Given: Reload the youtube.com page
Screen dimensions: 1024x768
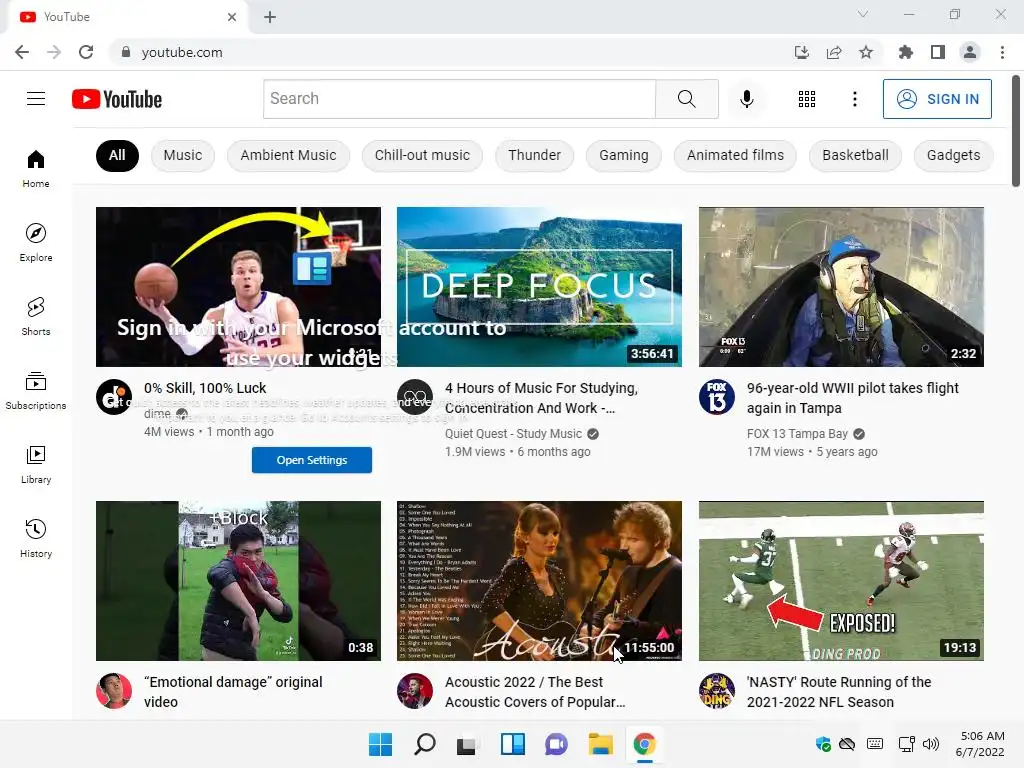Looking at the screenshot, I should pyautogui.click(x=86, y=52).
